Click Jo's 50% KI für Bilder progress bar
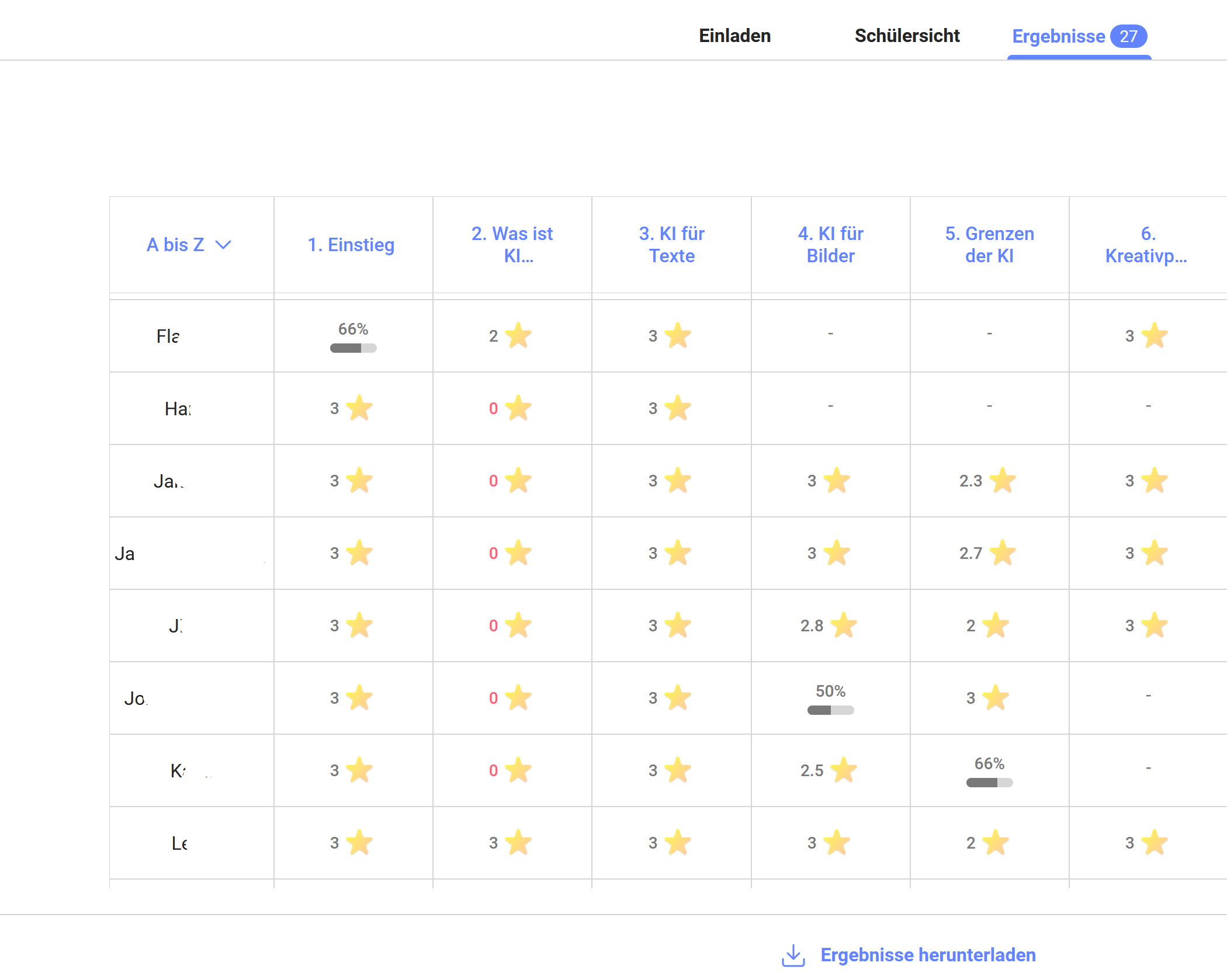 coord(830,710)
